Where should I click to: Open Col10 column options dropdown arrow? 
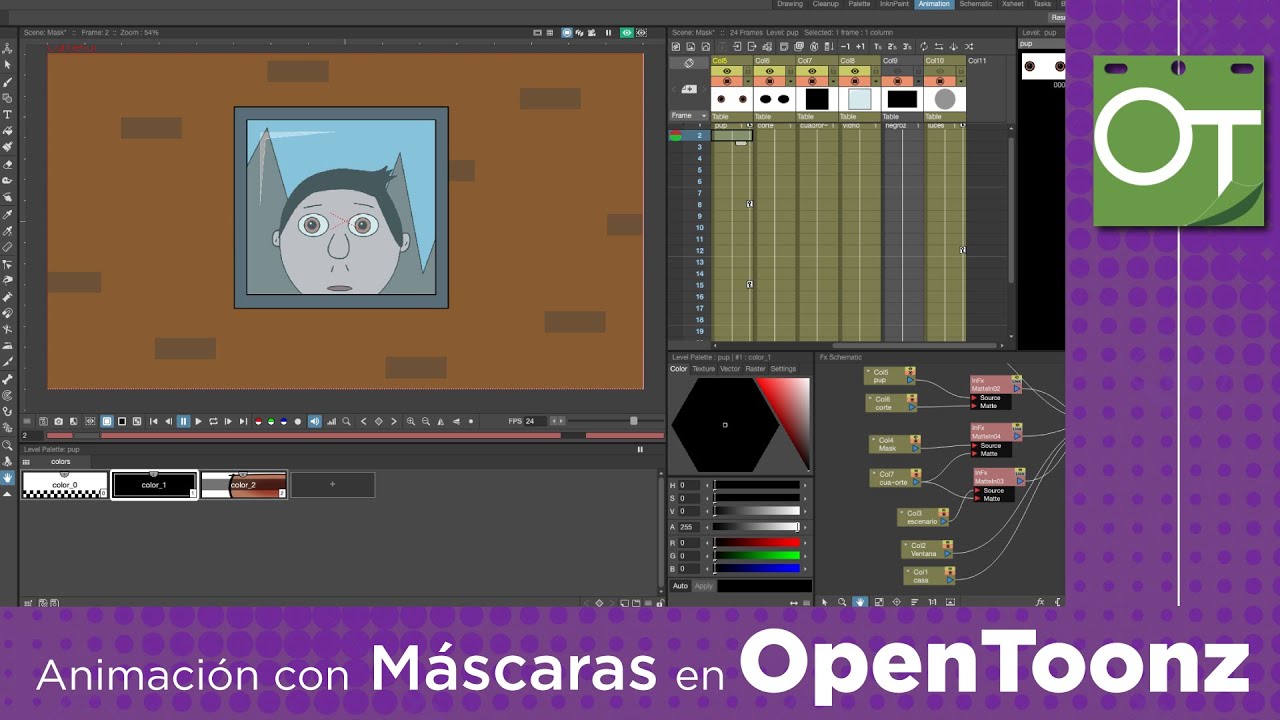point(961,81)
